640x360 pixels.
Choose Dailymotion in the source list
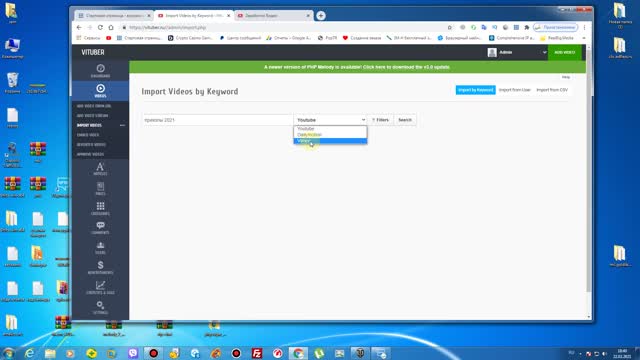pyautogui.click(x=330, y=135)
